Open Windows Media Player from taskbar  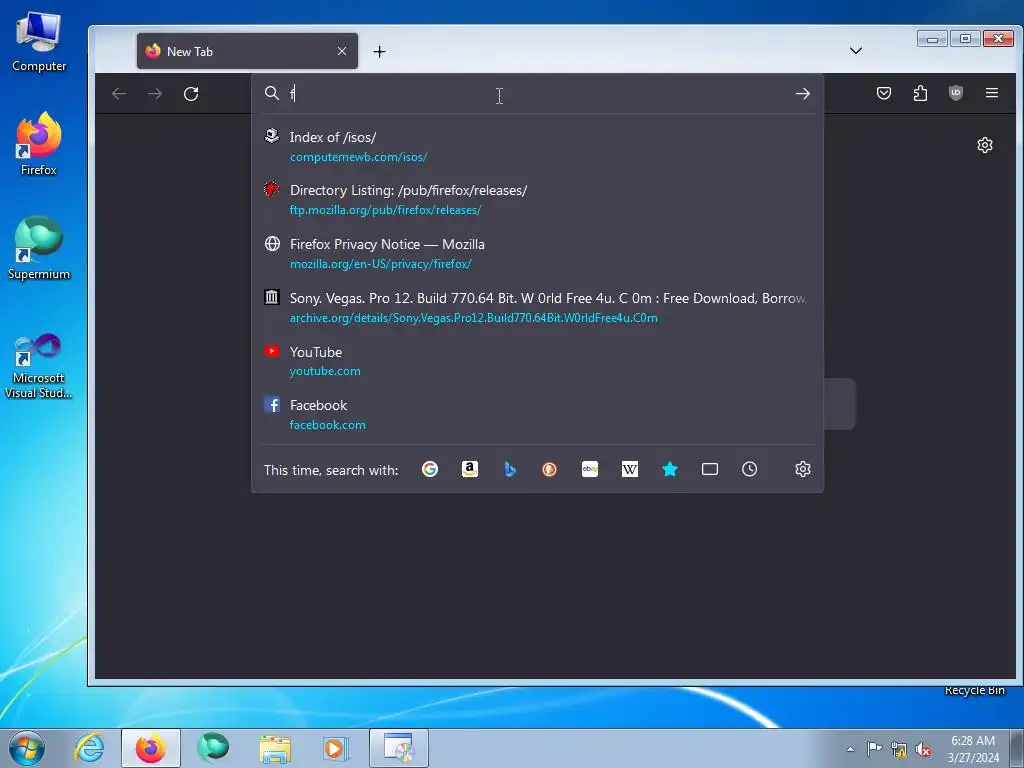tap(337, 748)
